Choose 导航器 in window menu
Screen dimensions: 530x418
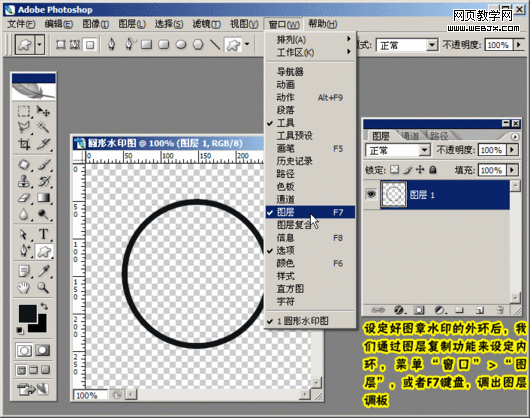[x=310, y=72]
